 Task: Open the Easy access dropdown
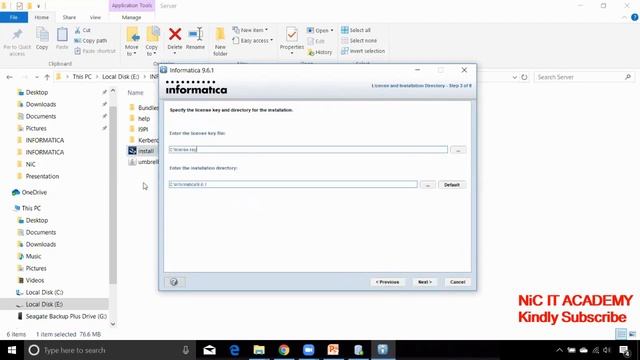click(x=253, y=40)
